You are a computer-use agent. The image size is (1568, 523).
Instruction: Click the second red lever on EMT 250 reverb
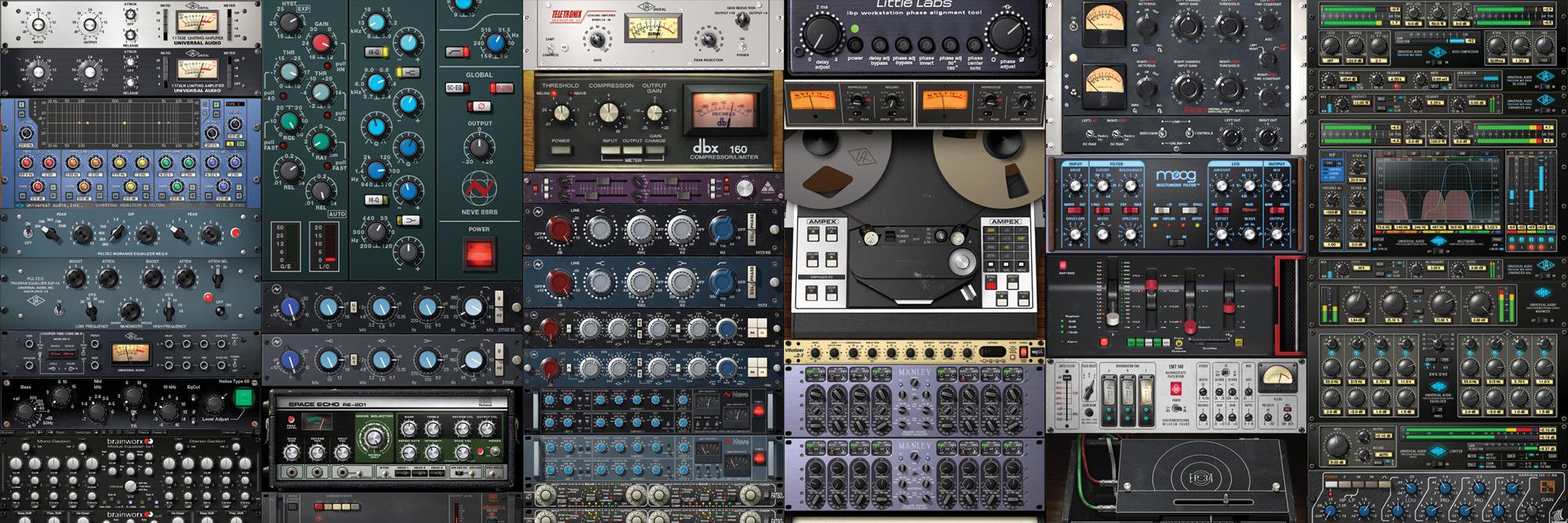1191,325
